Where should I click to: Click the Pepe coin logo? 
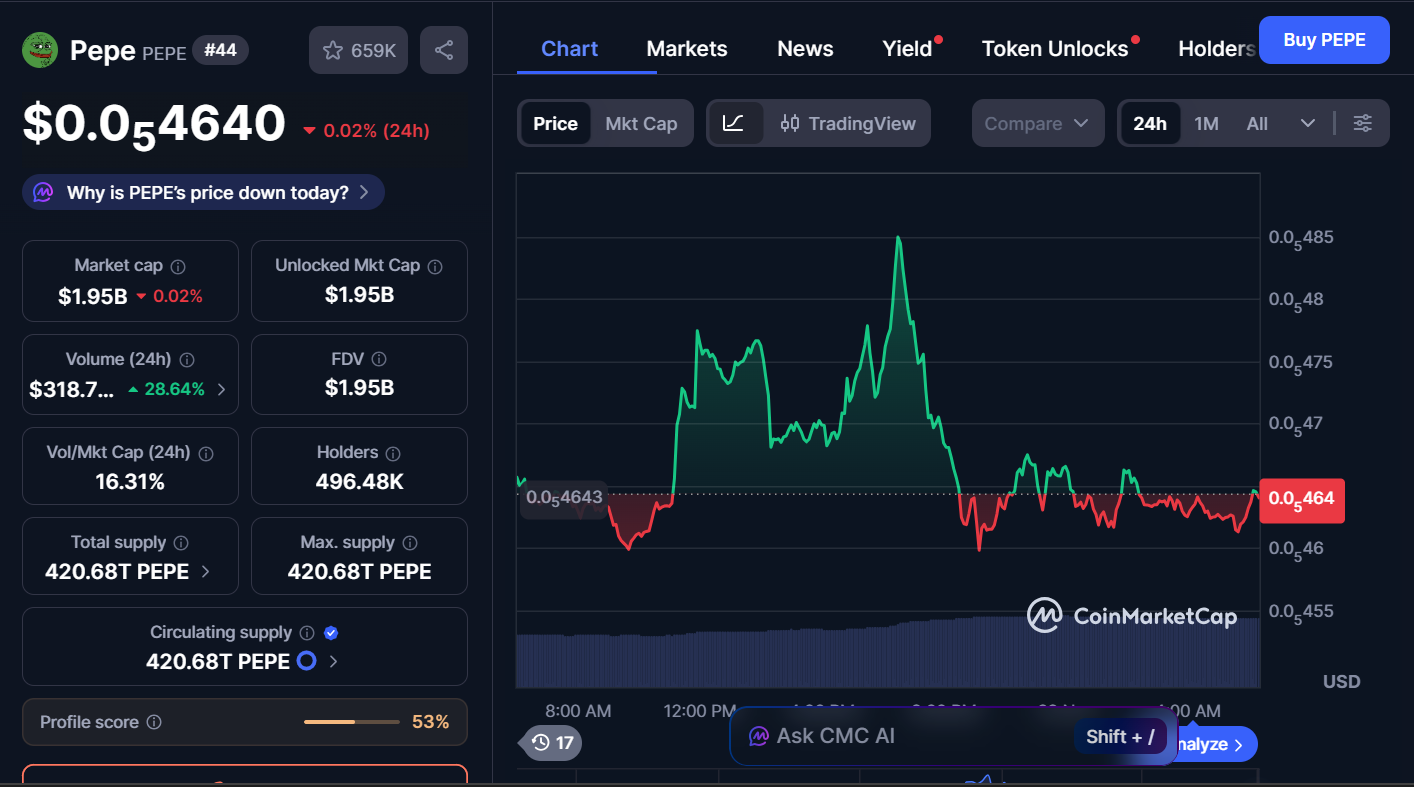38,48
